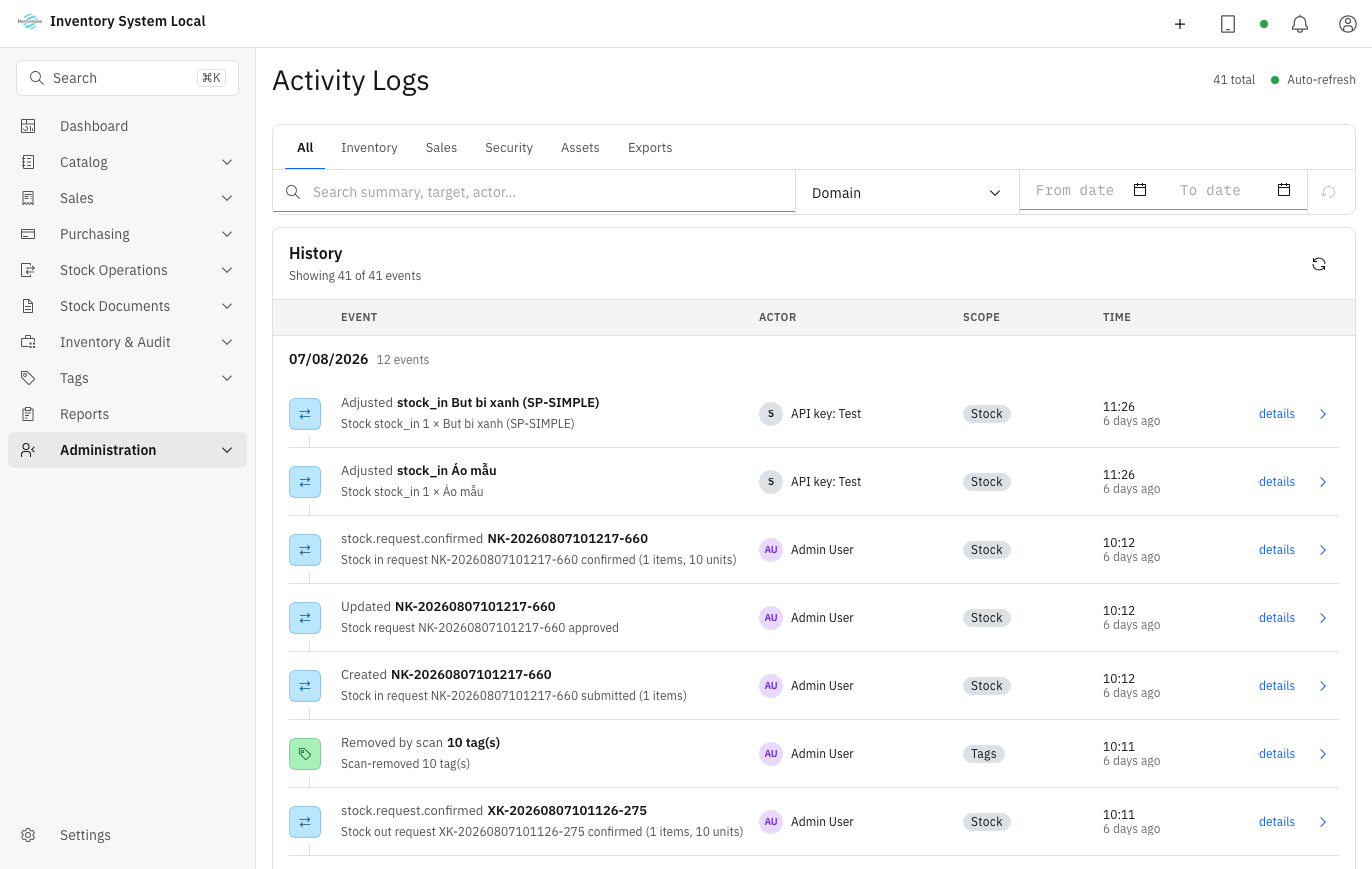The height and width of the screenshot is (869, 1372).
Task: Click the Sales sidebar icon
Action: 28,198
